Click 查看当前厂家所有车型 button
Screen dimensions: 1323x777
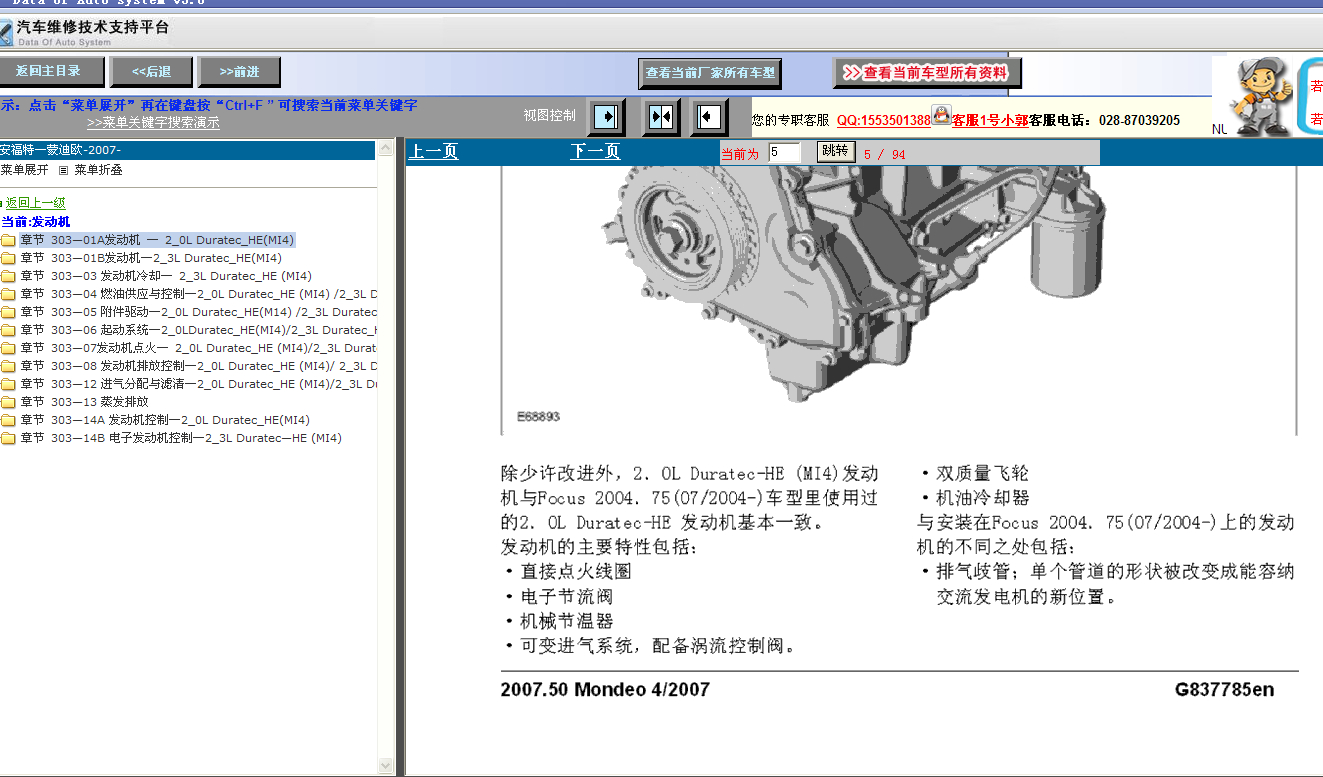710,73
